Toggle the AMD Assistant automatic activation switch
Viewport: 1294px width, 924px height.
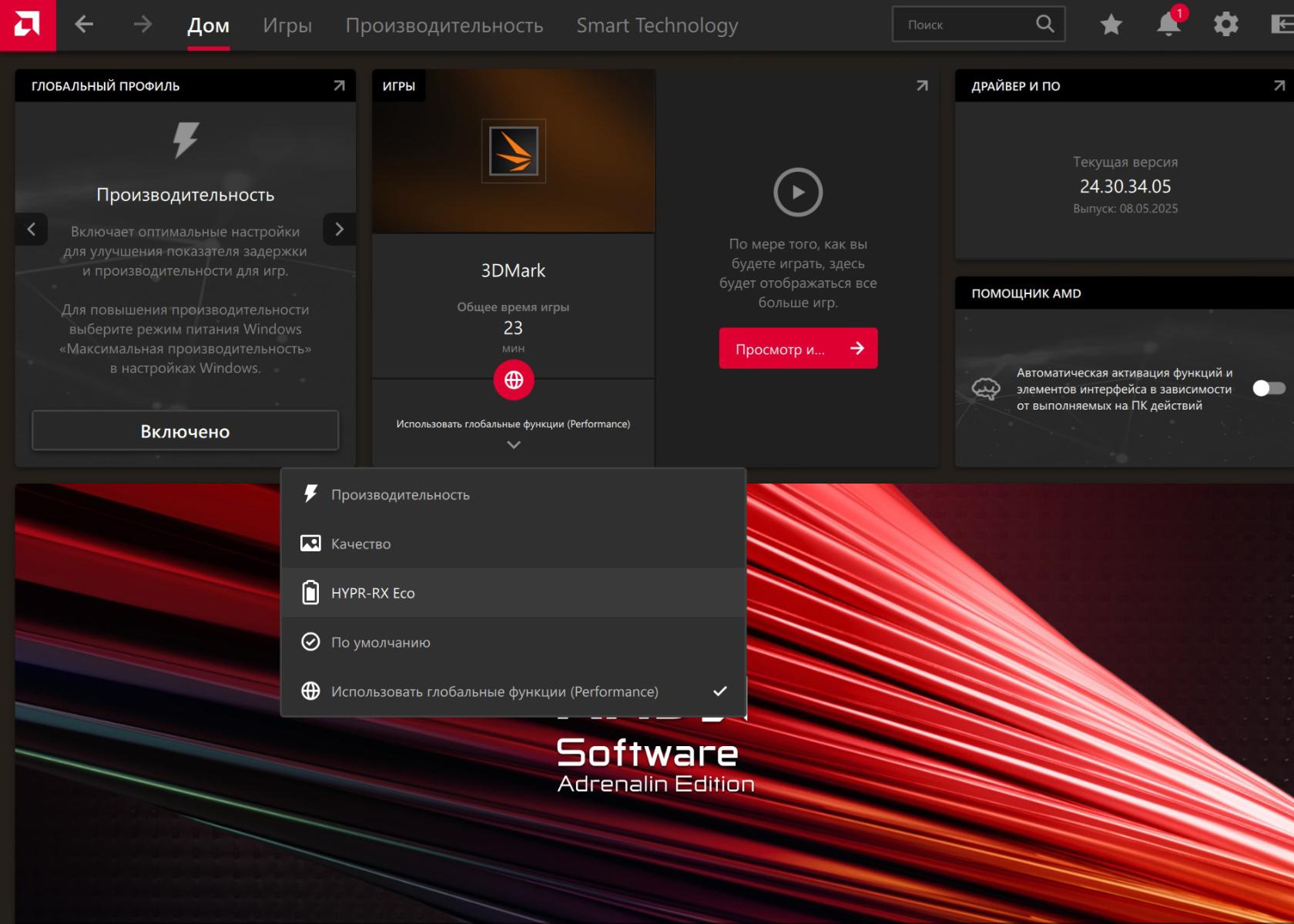point(1268,388)
